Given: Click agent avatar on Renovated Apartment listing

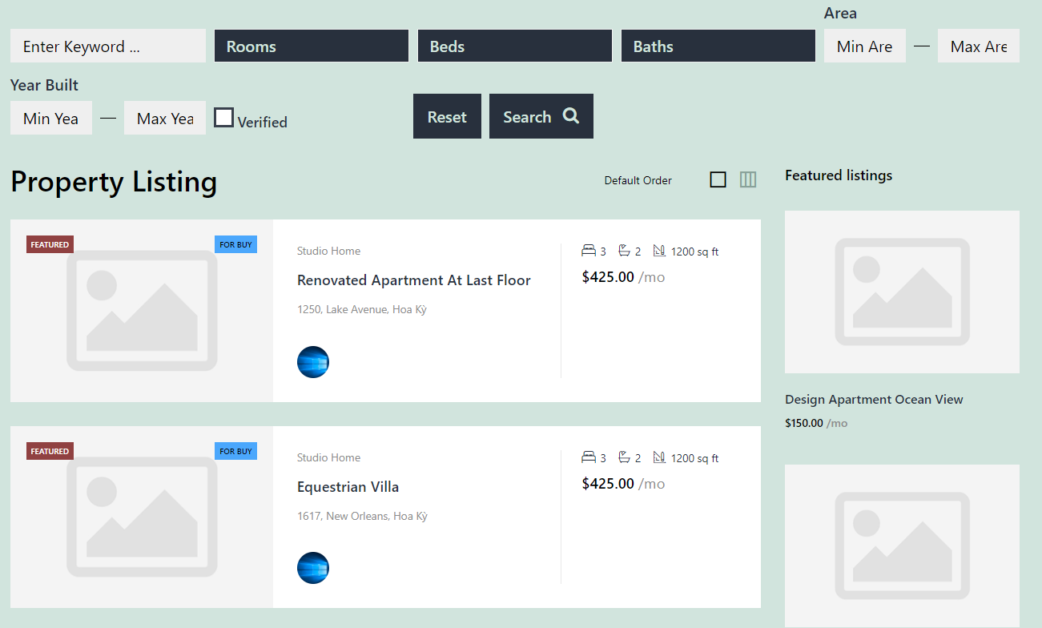Looking at the screenshot, I should tap(313, 362).
